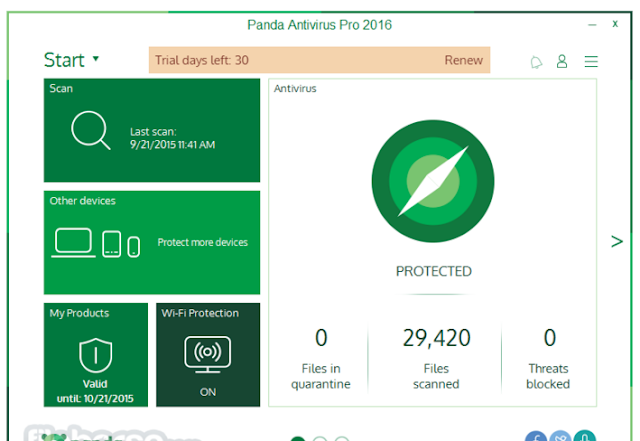Open the Other devices tile label
The height and width of the screenshot is (441, 640).
(x=82, y=201)
